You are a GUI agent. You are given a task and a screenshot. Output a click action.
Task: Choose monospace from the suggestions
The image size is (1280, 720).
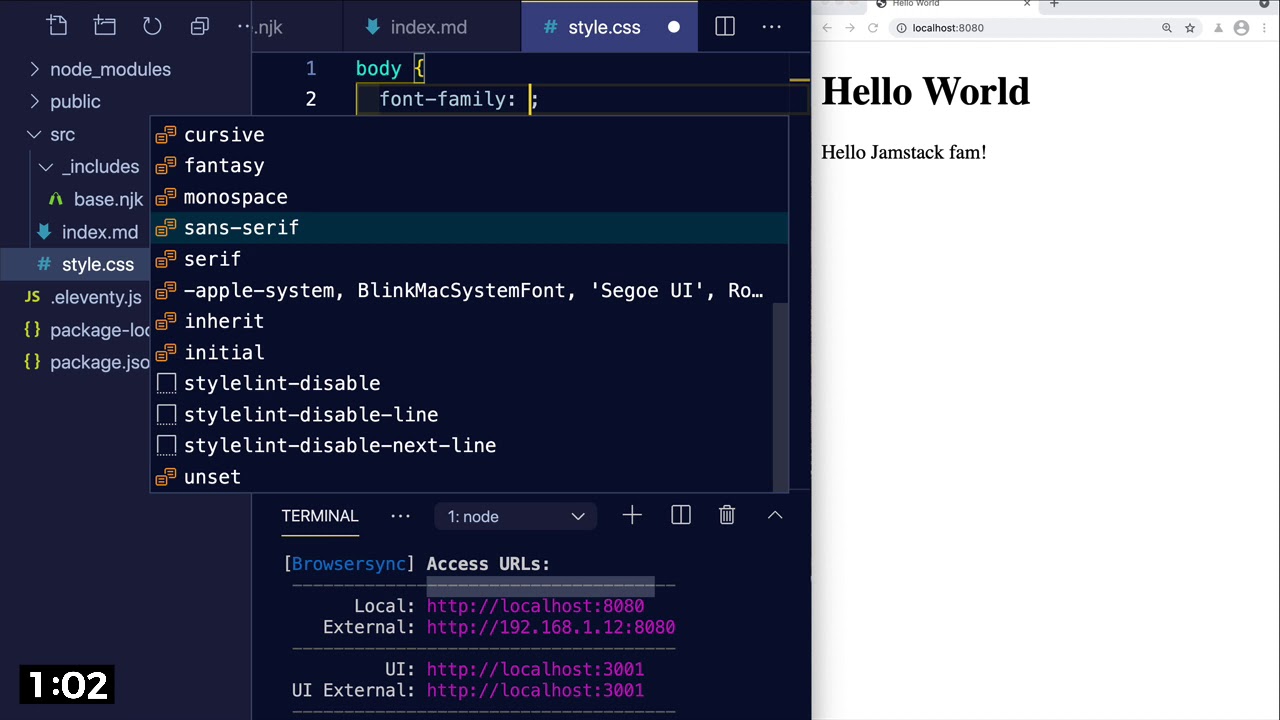click(469, 197)
